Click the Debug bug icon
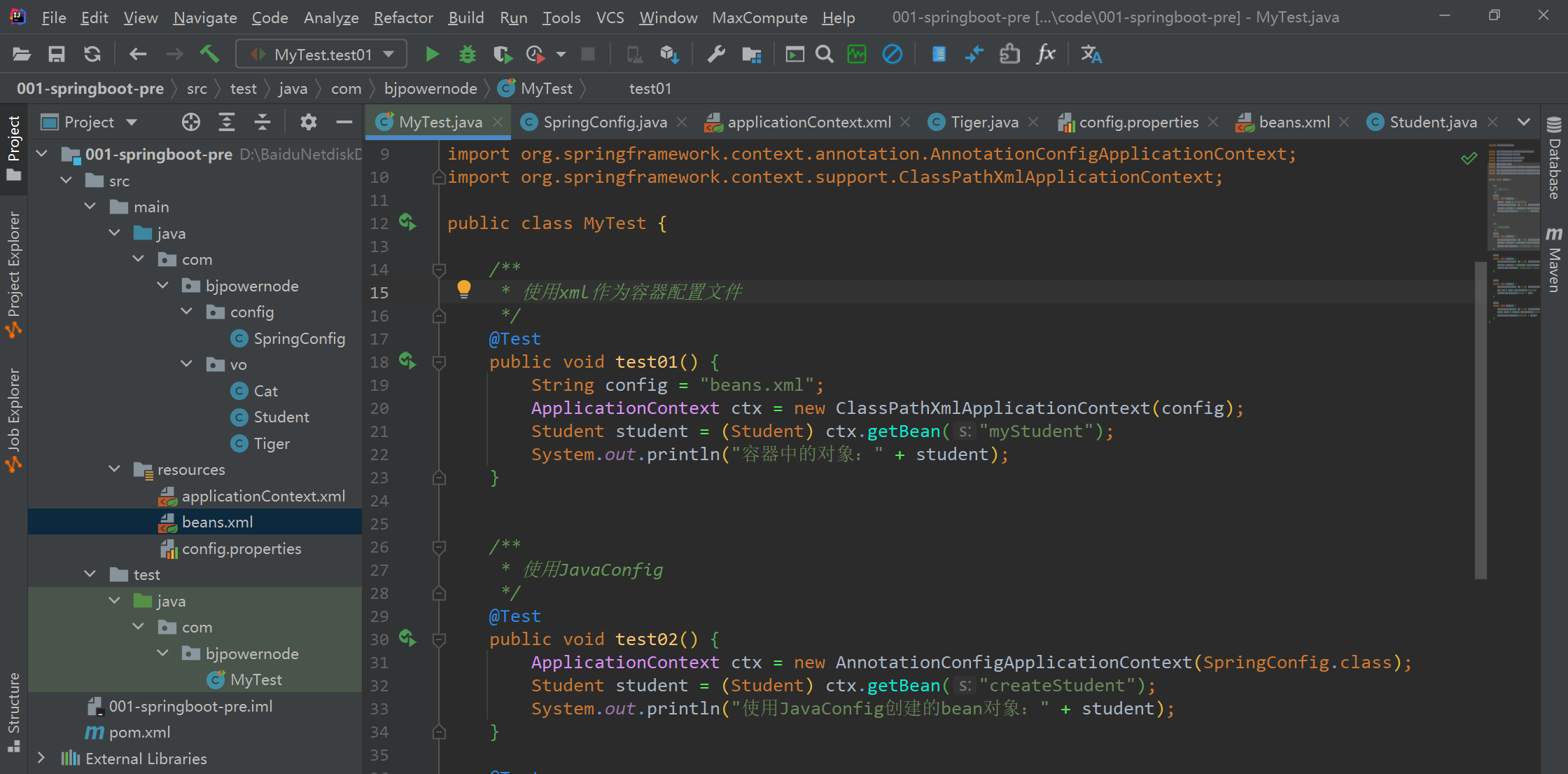The width and height of the screenshot is (1568, 774). (467, 54)
